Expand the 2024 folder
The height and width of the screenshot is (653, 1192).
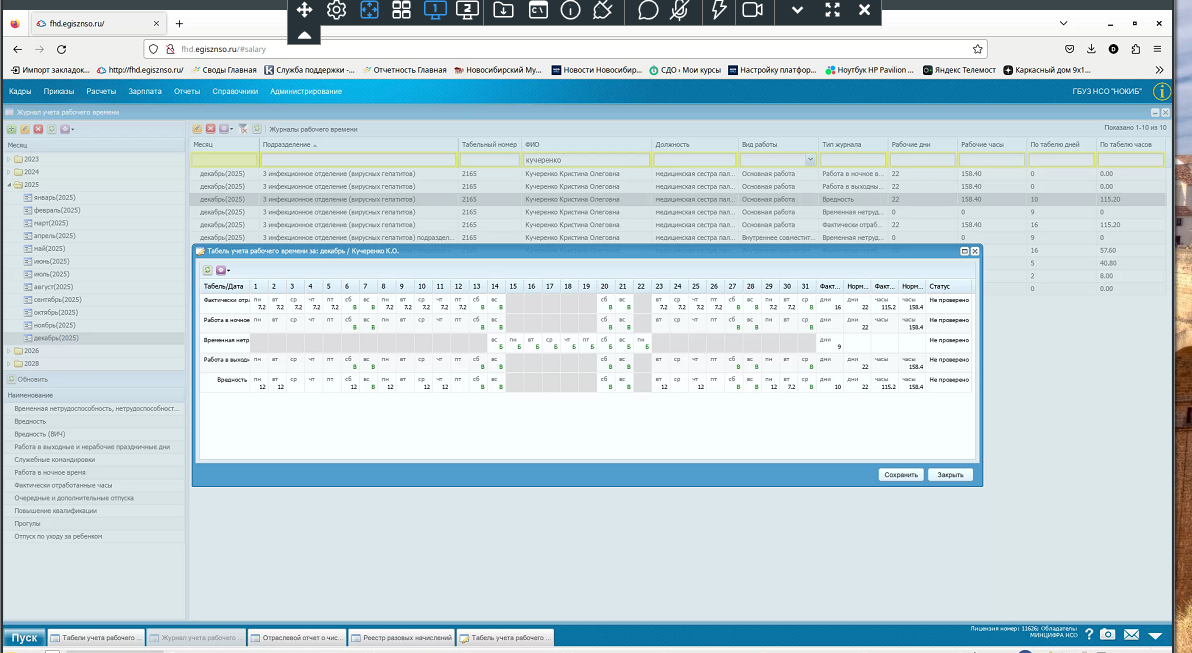coord(9,173)
